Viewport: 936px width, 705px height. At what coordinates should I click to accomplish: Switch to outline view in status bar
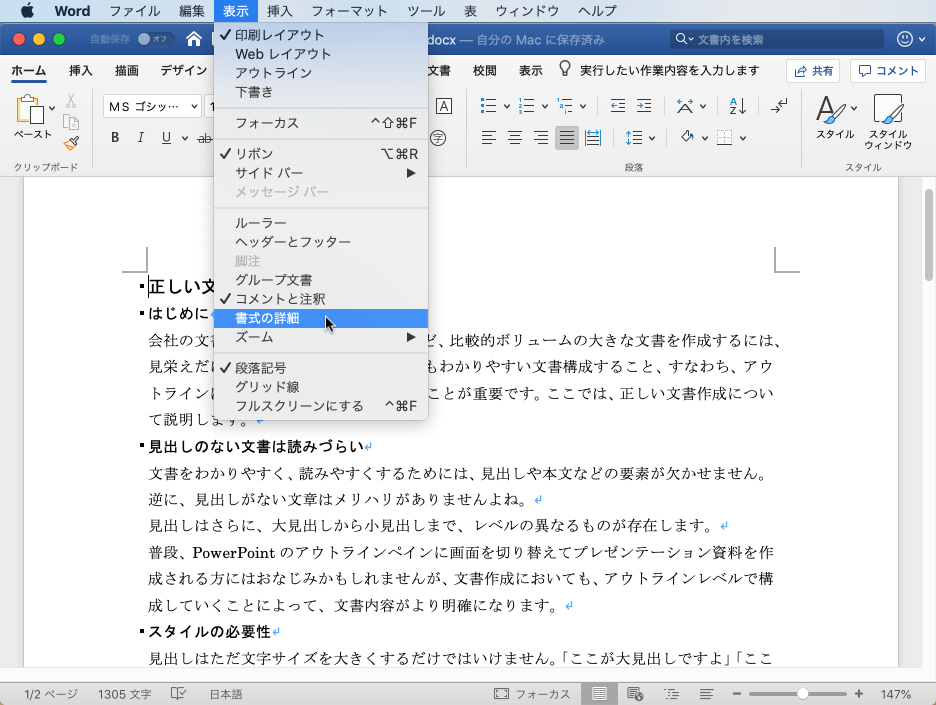pyautogui.click(x=671, y=694)
